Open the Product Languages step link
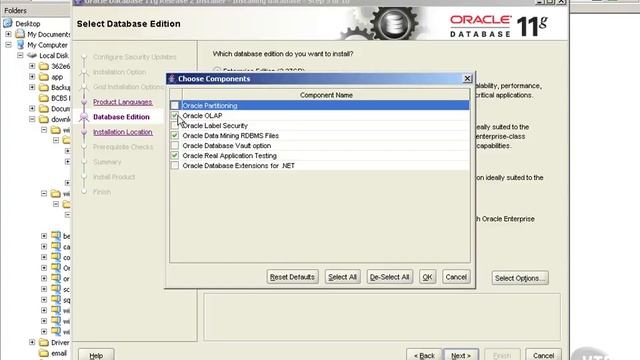The height and width of the screenshot is (360, 640). 122,102
